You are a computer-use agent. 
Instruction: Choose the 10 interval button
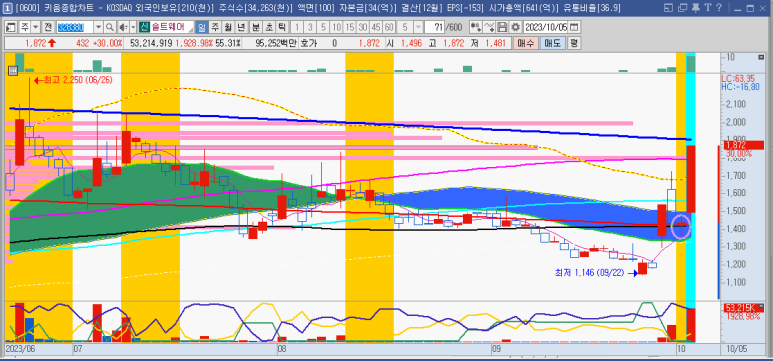click(x=336, y=27)
